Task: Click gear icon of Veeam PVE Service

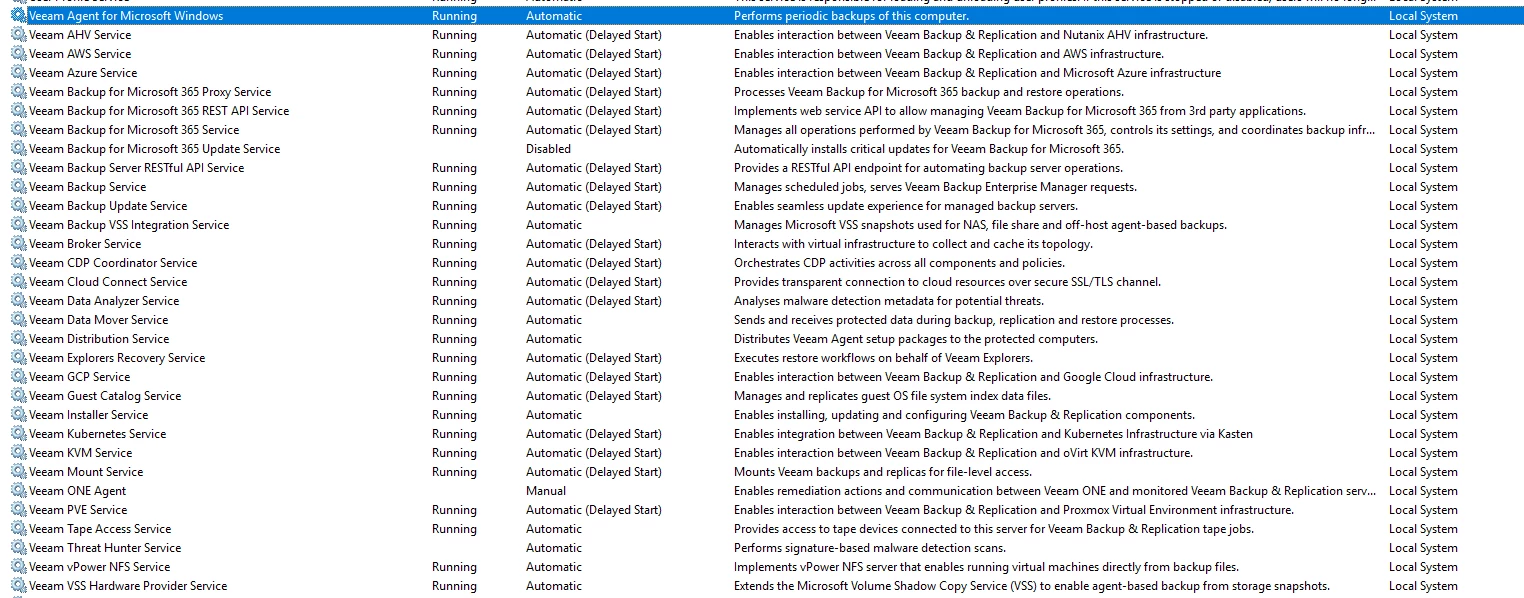Action: (x=19, y=510)
